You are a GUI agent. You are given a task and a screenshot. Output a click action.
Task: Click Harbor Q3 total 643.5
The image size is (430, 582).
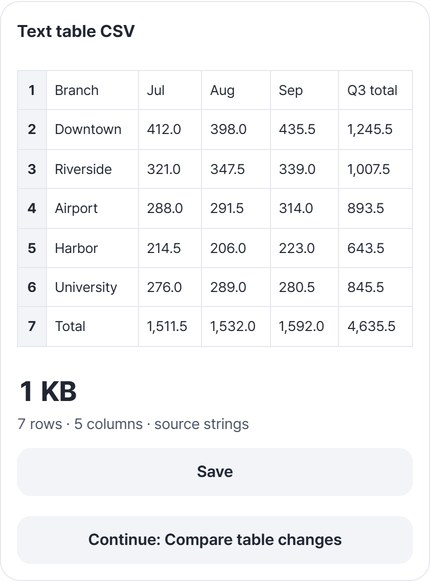375,248
